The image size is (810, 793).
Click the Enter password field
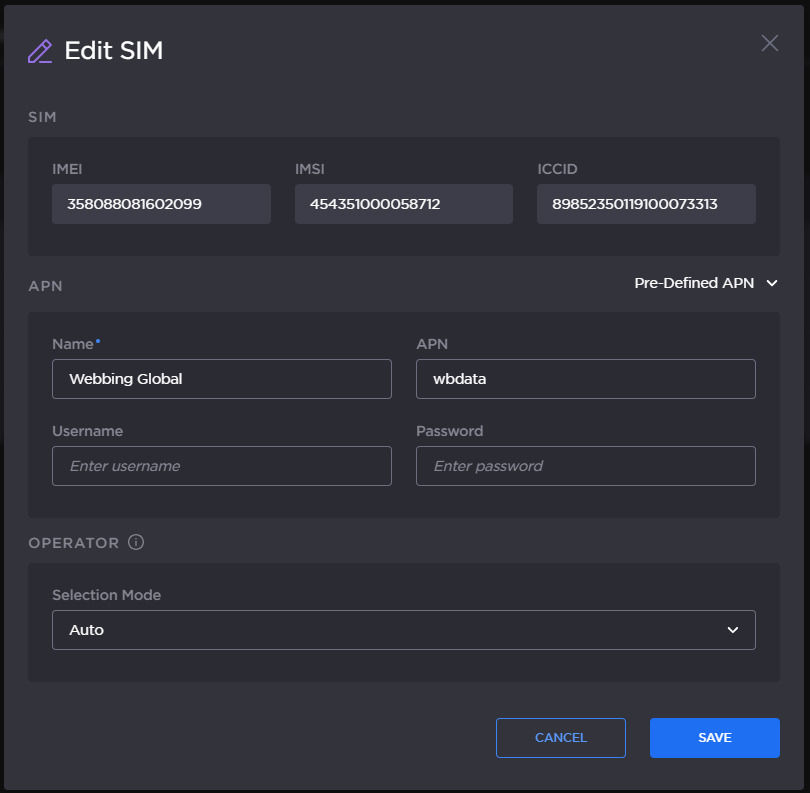point(585,466)
